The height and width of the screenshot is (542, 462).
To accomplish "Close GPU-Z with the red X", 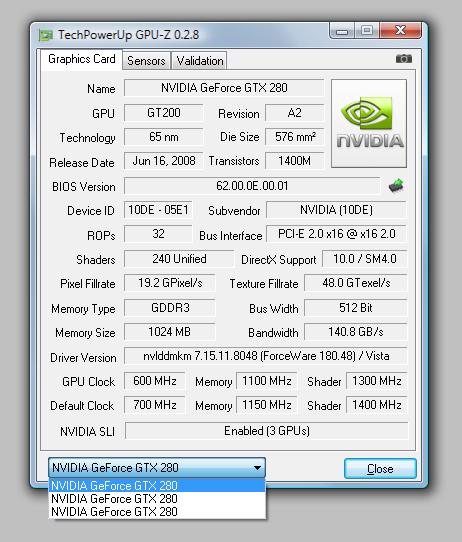I will [x=400, y=30].
